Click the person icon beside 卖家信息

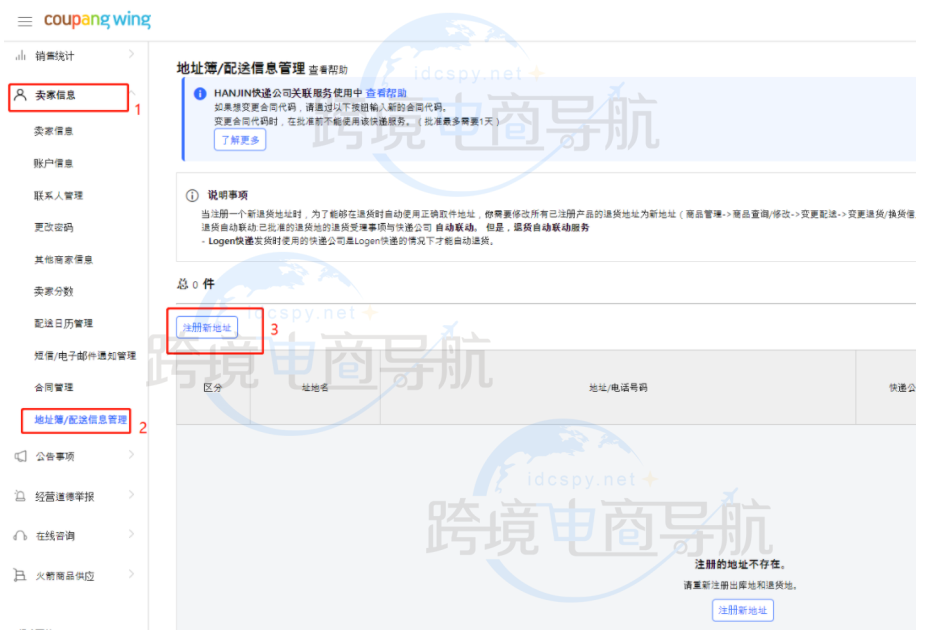coord(20,95)
